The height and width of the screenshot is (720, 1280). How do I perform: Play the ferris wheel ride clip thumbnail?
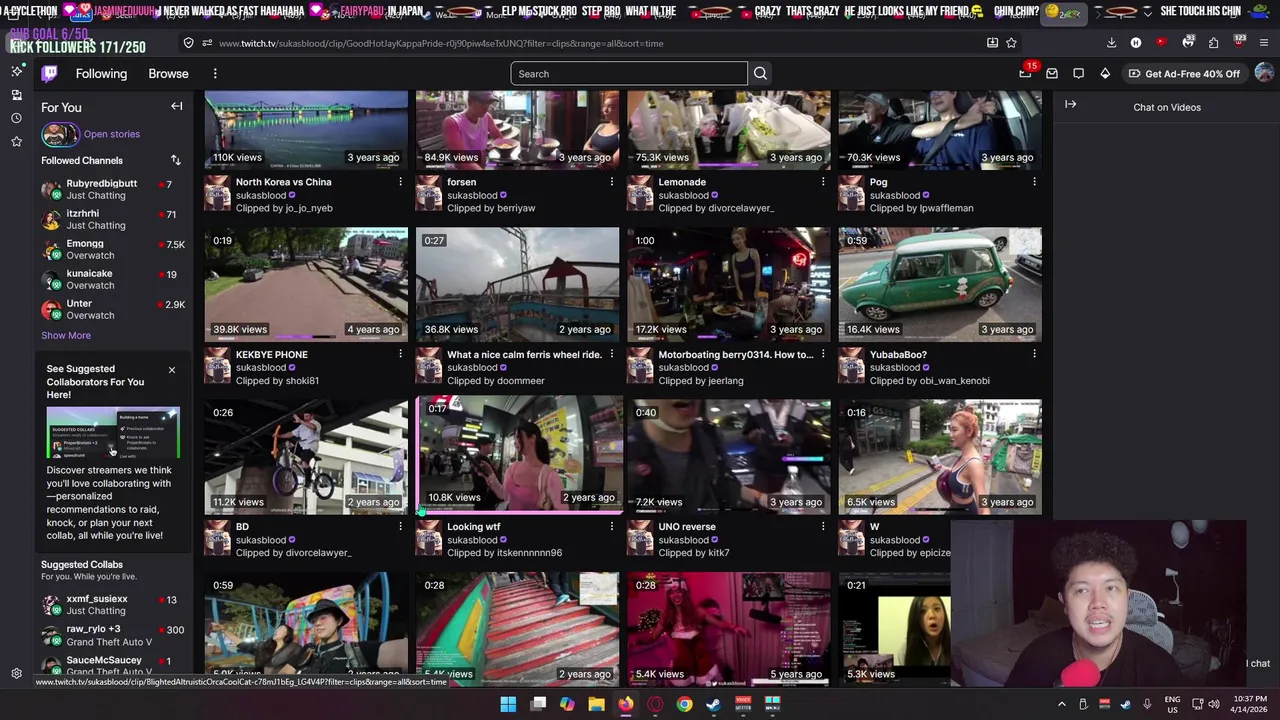(x=517, y=284)
